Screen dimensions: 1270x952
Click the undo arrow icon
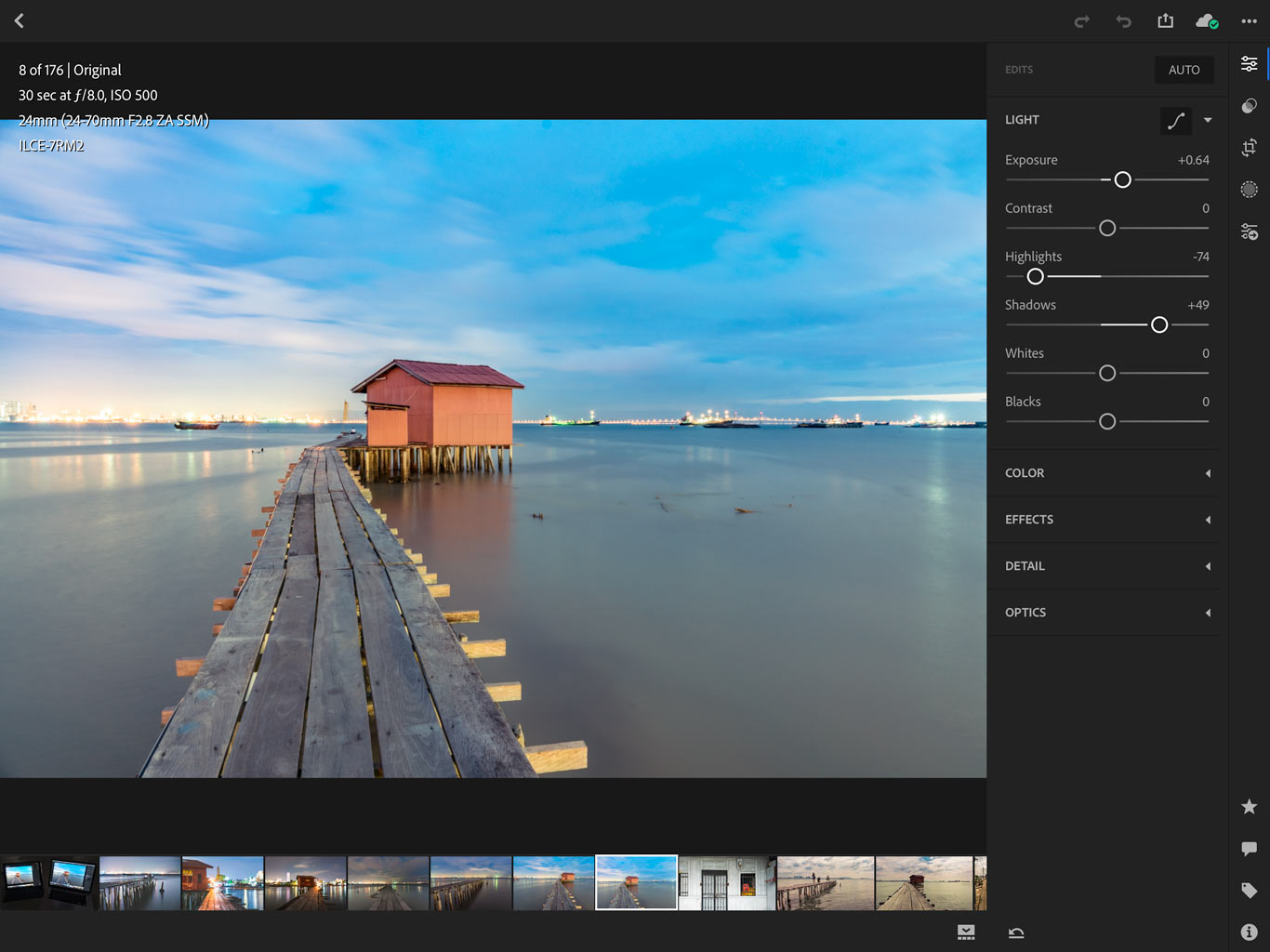click(1123, 21)
